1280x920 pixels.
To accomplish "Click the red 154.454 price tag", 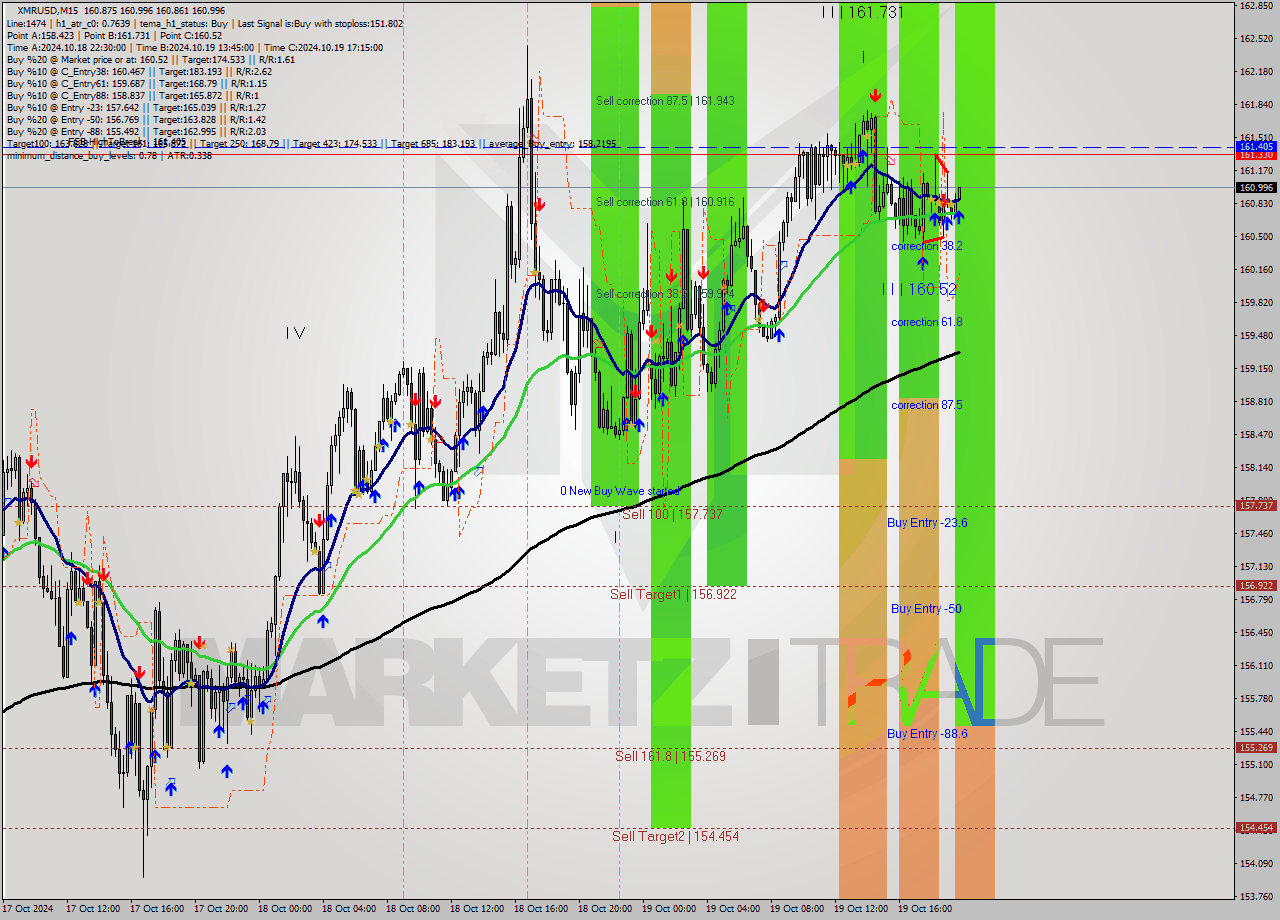I will click(1256, 828).
